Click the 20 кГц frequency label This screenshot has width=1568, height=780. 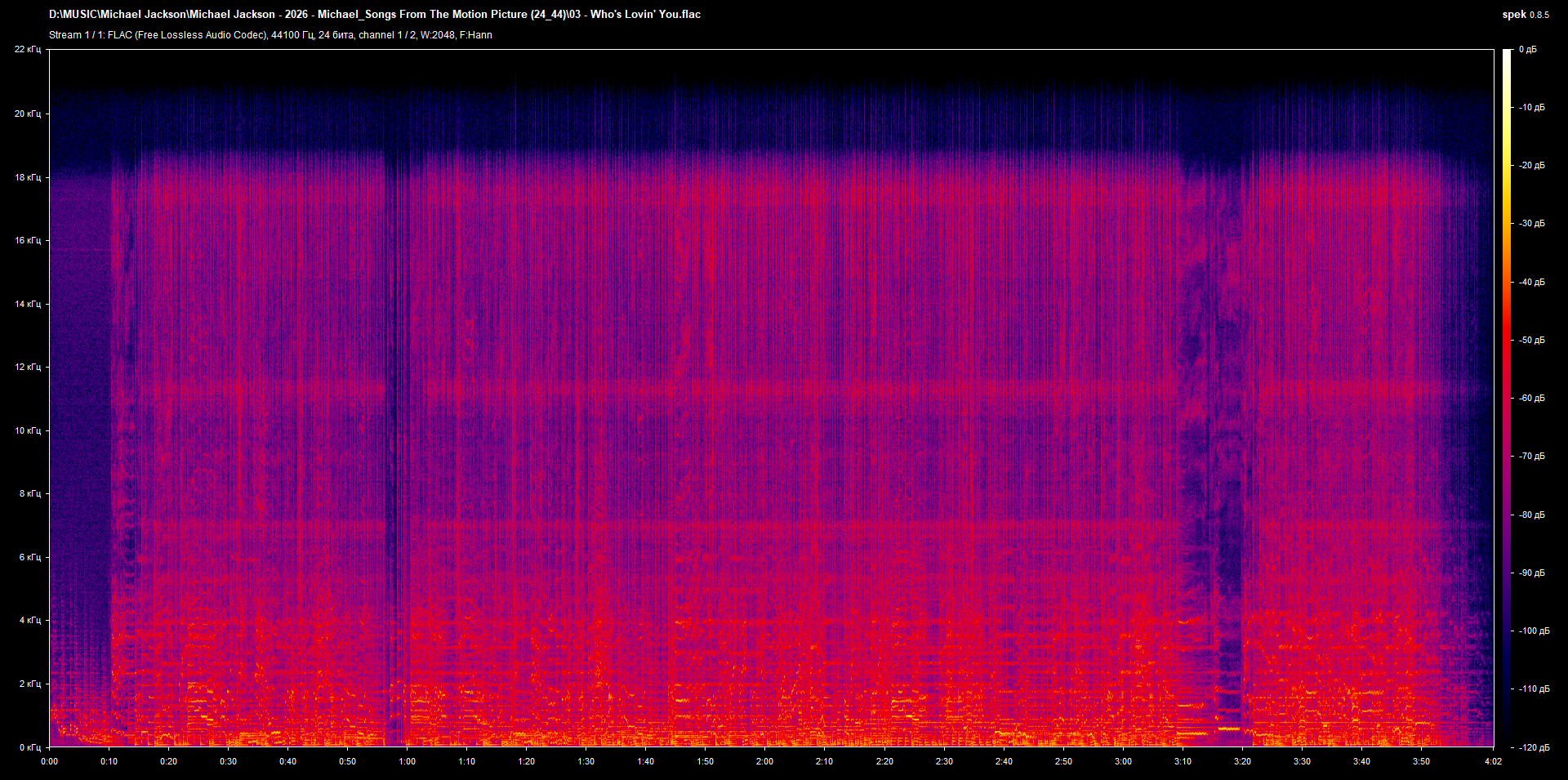[28, 114]
